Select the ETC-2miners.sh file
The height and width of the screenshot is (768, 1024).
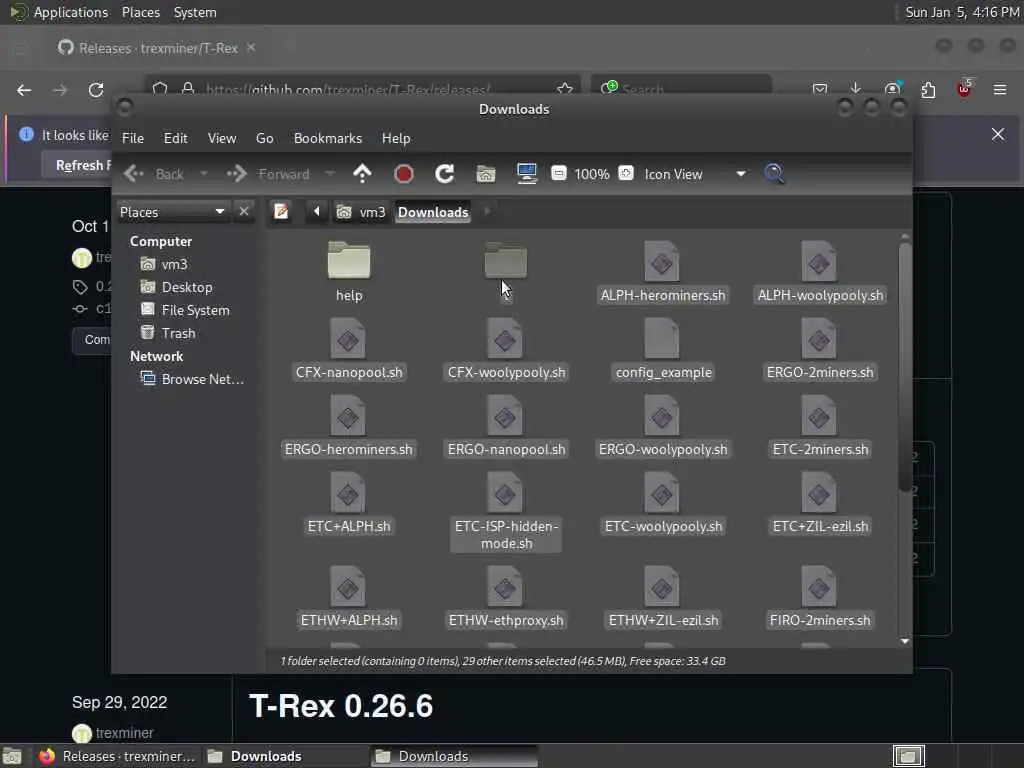[x=820, y=426]
